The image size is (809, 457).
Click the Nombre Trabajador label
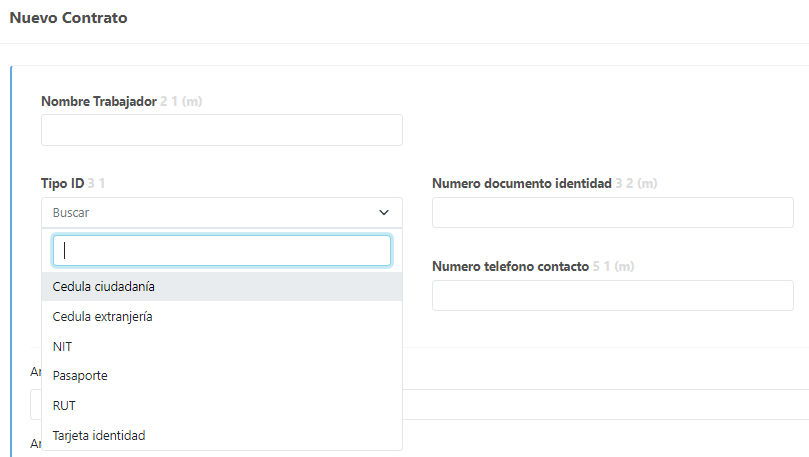coord(98,101)
